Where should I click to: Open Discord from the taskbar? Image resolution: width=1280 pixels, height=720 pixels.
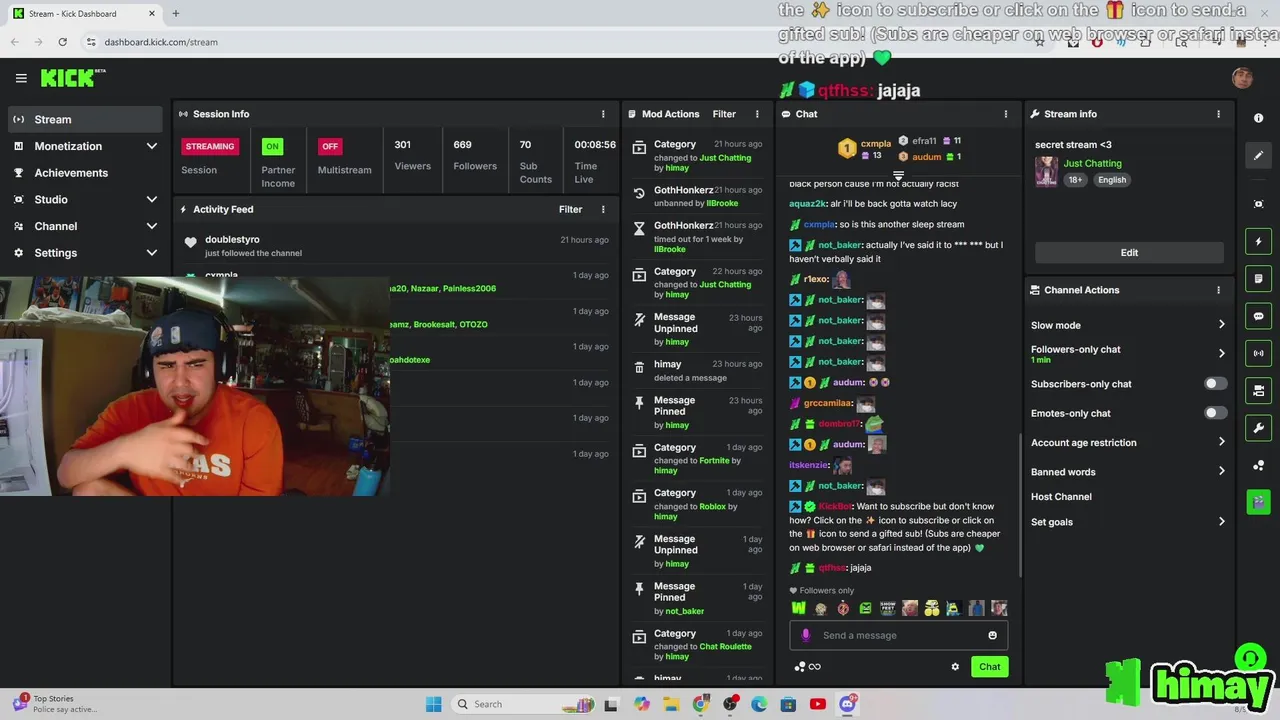pos(847,704)
